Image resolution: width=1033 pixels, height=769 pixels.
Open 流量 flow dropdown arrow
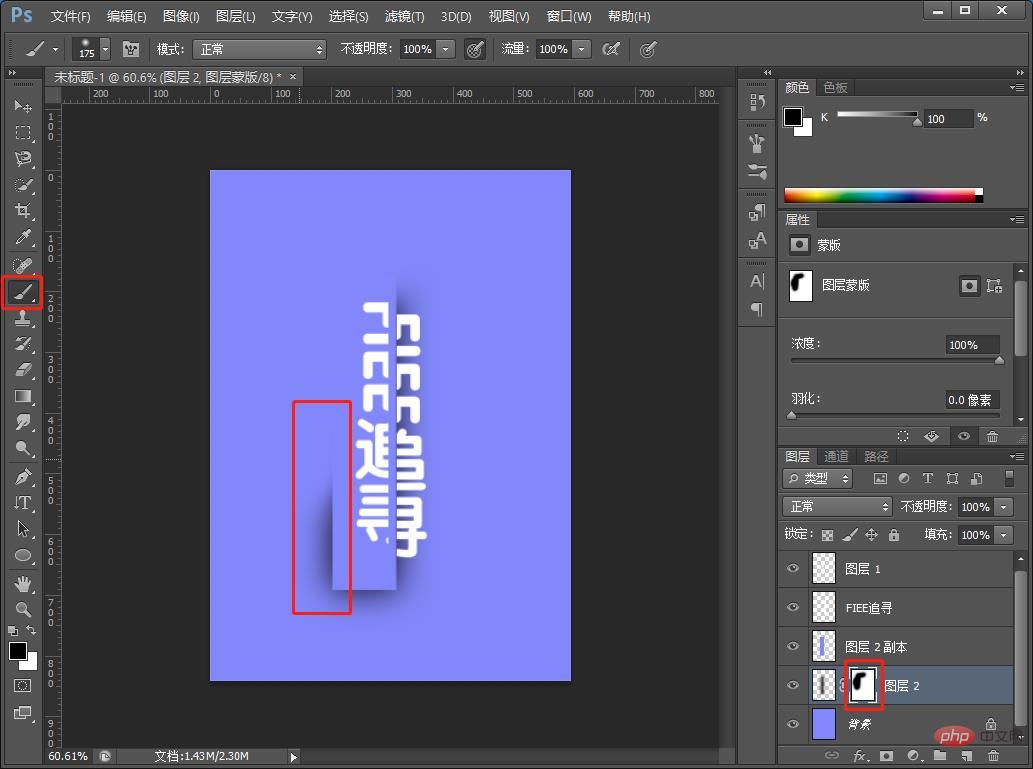[582, 49]
